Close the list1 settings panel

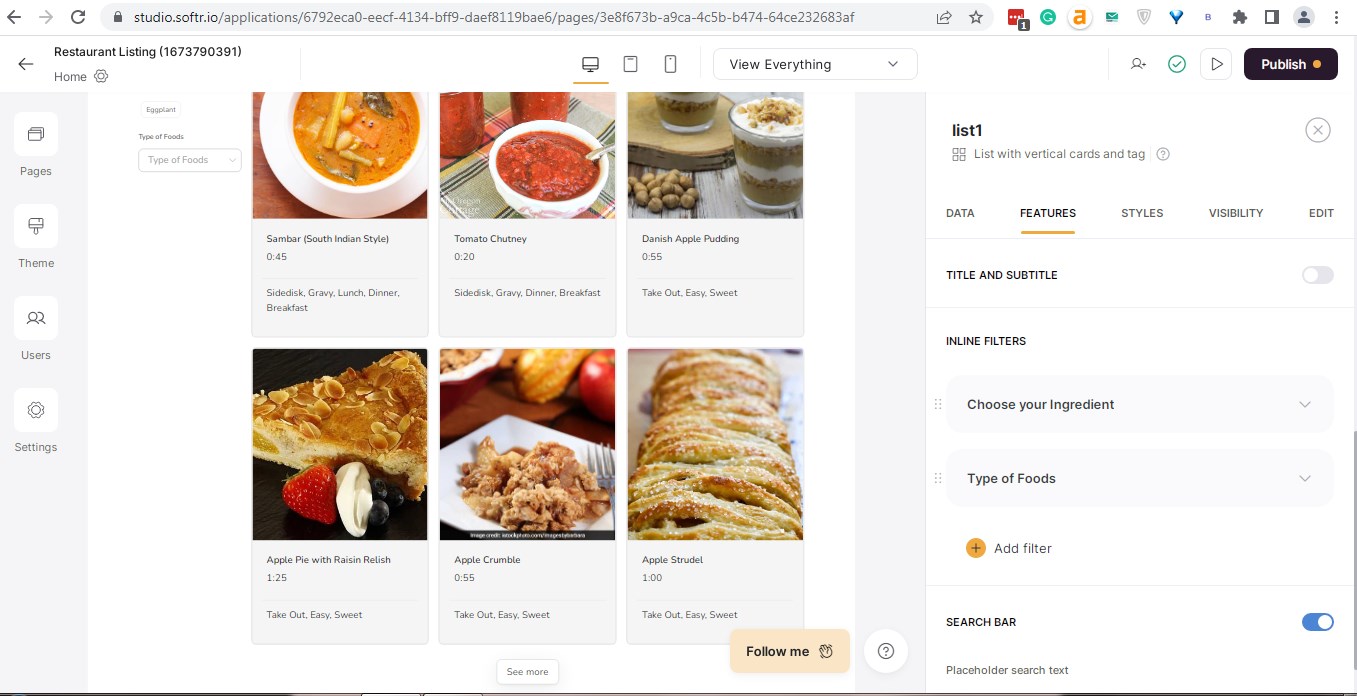(1318, 130)
